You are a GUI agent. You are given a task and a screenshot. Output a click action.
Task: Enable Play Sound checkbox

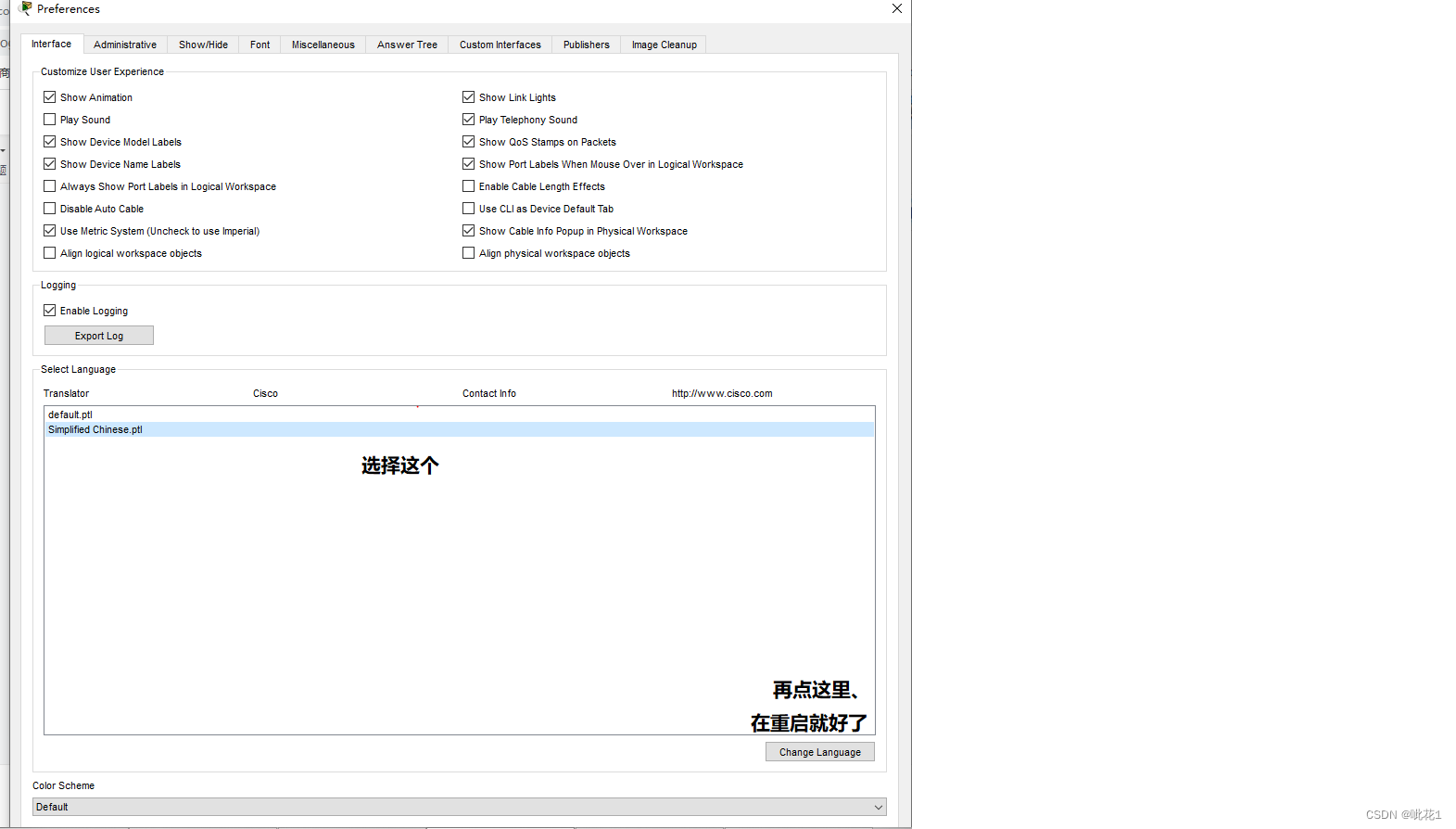tap(50, 120)
